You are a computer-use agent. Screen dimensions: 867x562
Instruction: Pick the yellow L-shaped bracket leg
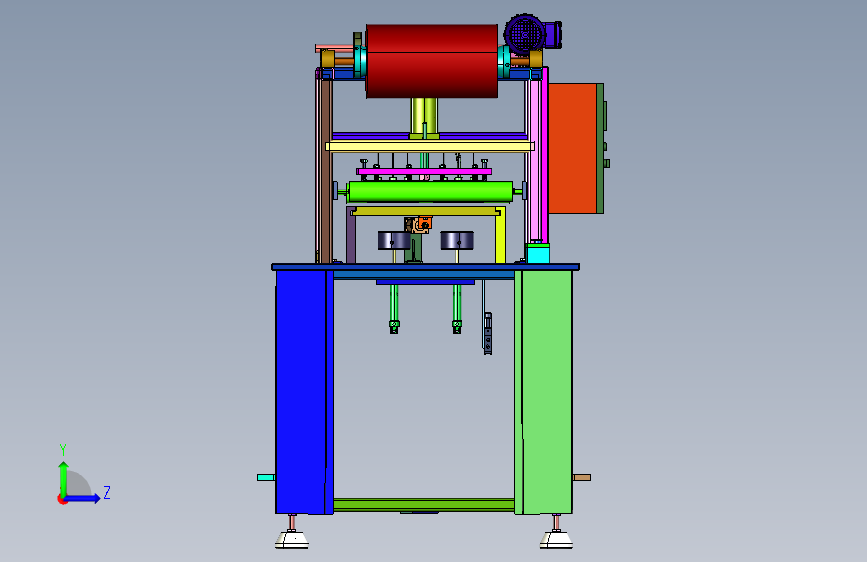pyautogui.click(x=500, y=235)
